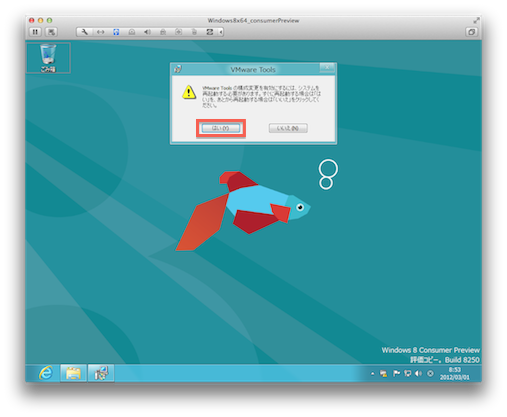
Task: Pause the virtual machine with the pause button
Action: click(35, 32)
